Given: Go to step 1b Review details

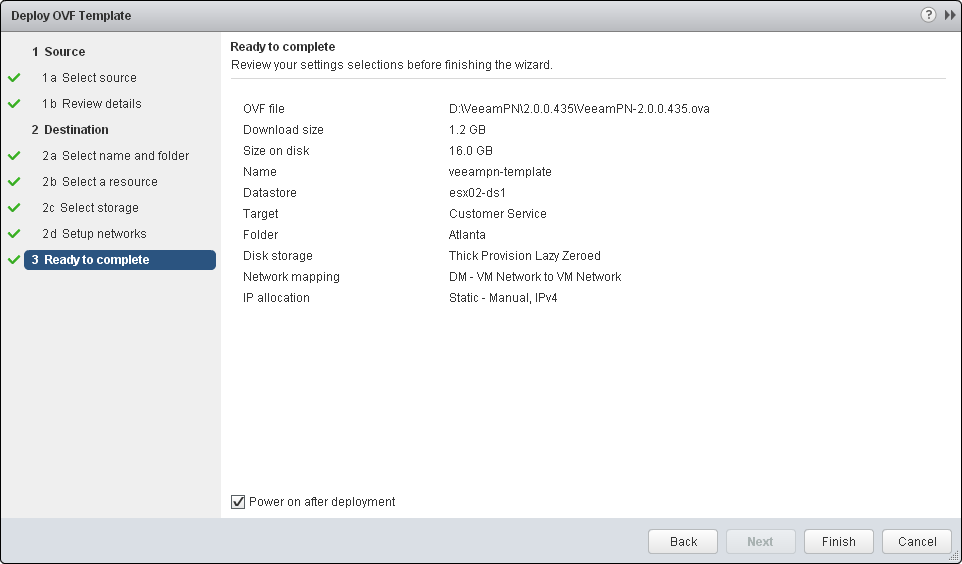Looking at the screenshot, I should coord(91,104).
